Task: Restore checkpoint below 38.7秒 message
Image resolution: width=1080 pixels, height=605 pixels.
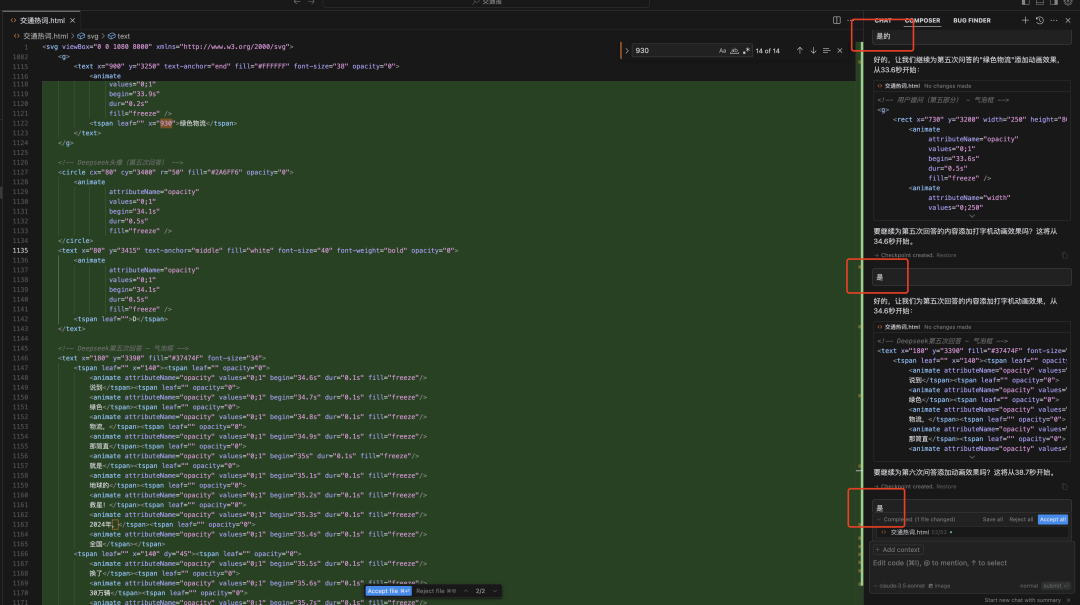Action: click(x=946, y=486)
